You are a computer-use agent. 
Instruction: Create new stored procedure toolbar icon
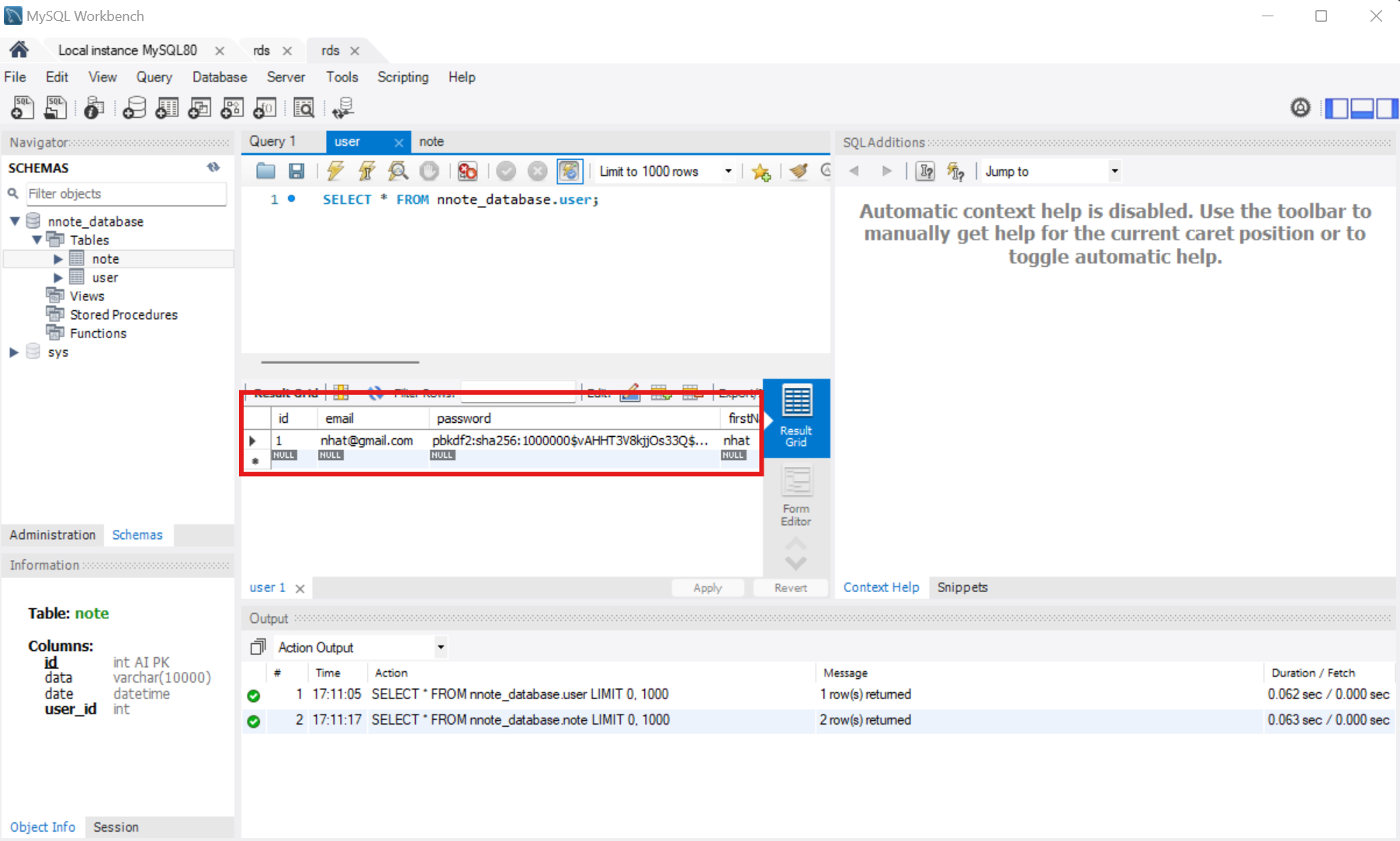232,107
